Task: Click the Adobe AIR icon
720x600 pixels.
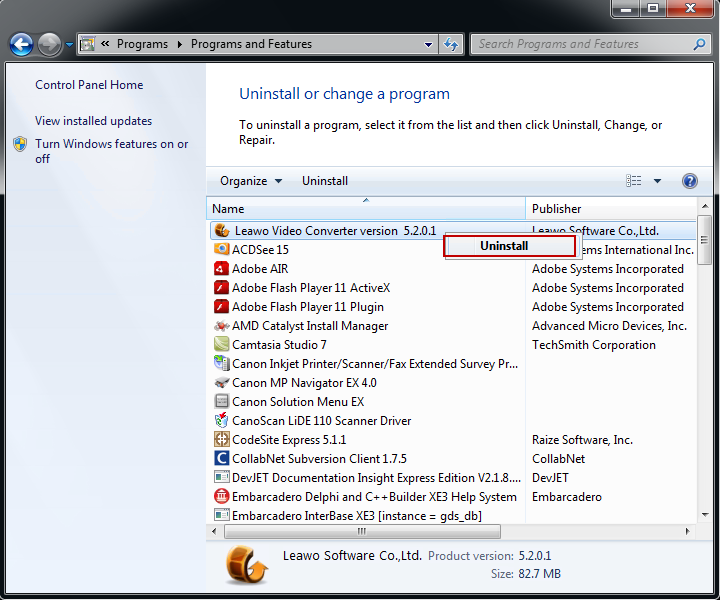Action: point(221,268)
